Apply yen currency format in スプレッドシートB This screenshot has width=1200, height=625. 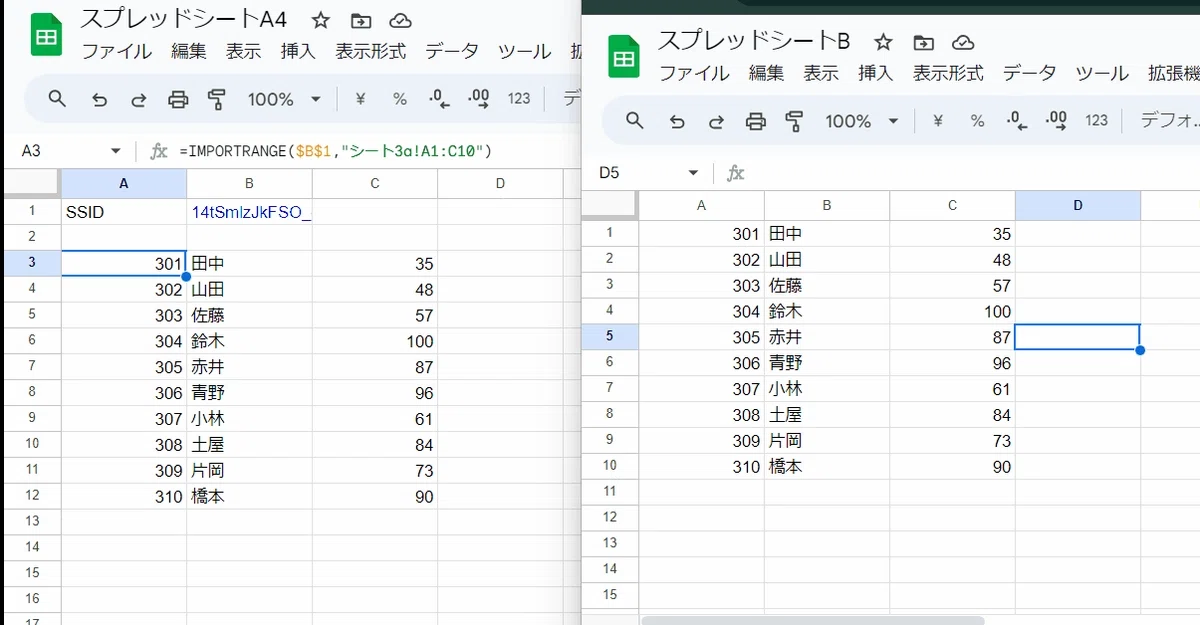(938, 121)
